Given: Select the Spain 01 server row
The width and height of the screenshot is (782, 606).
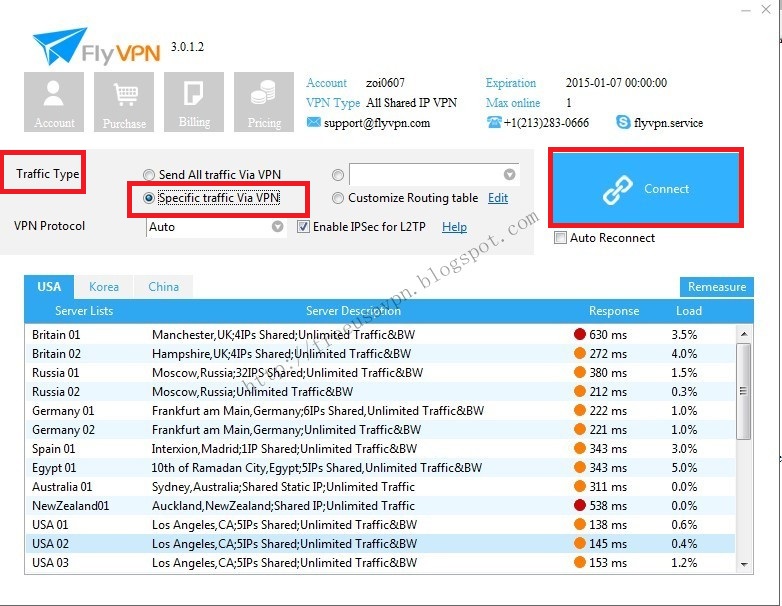Looking at the screenshot, I should coord(380,448).
